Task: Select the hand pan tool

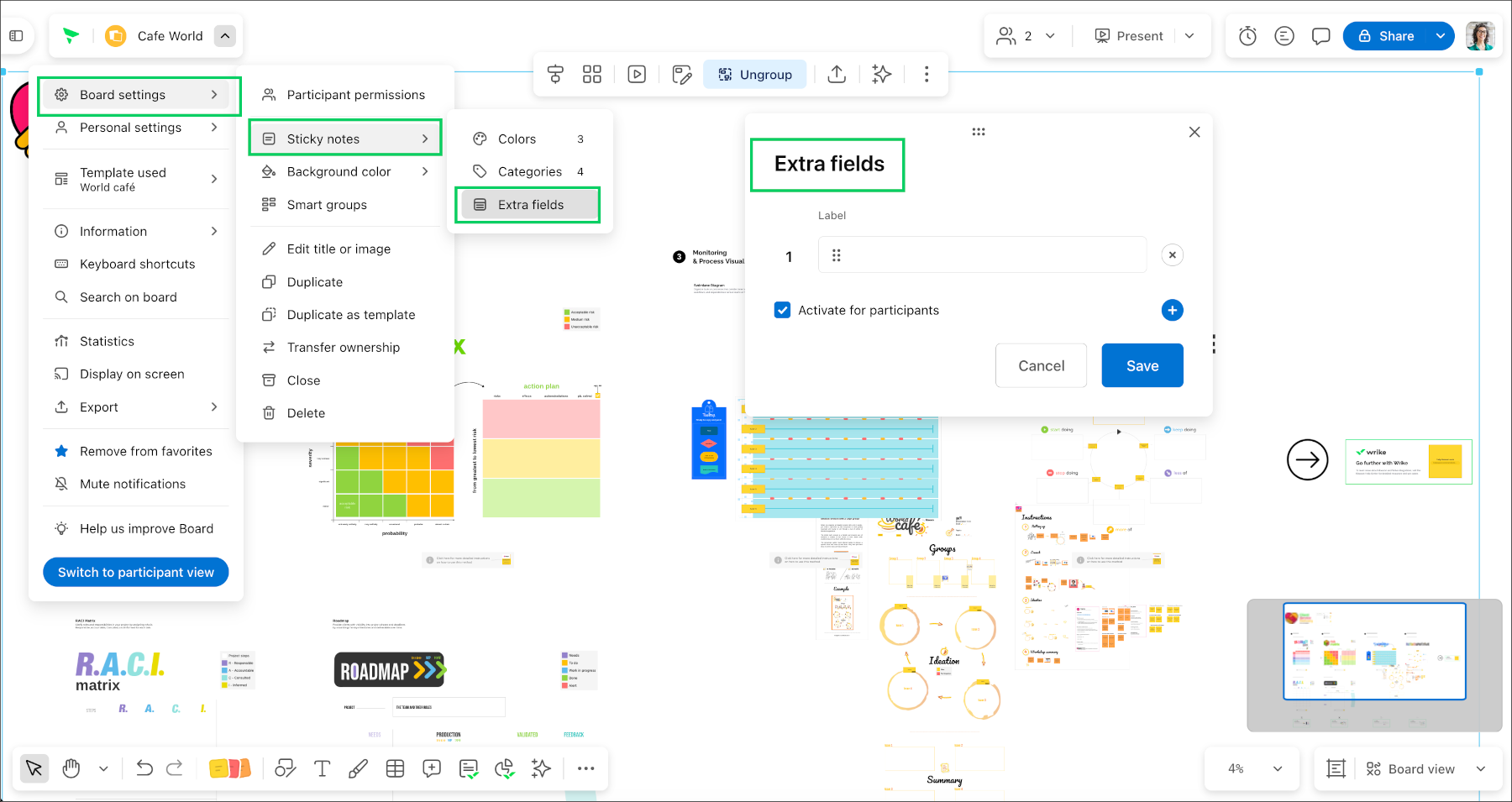Action: [71, 768]
